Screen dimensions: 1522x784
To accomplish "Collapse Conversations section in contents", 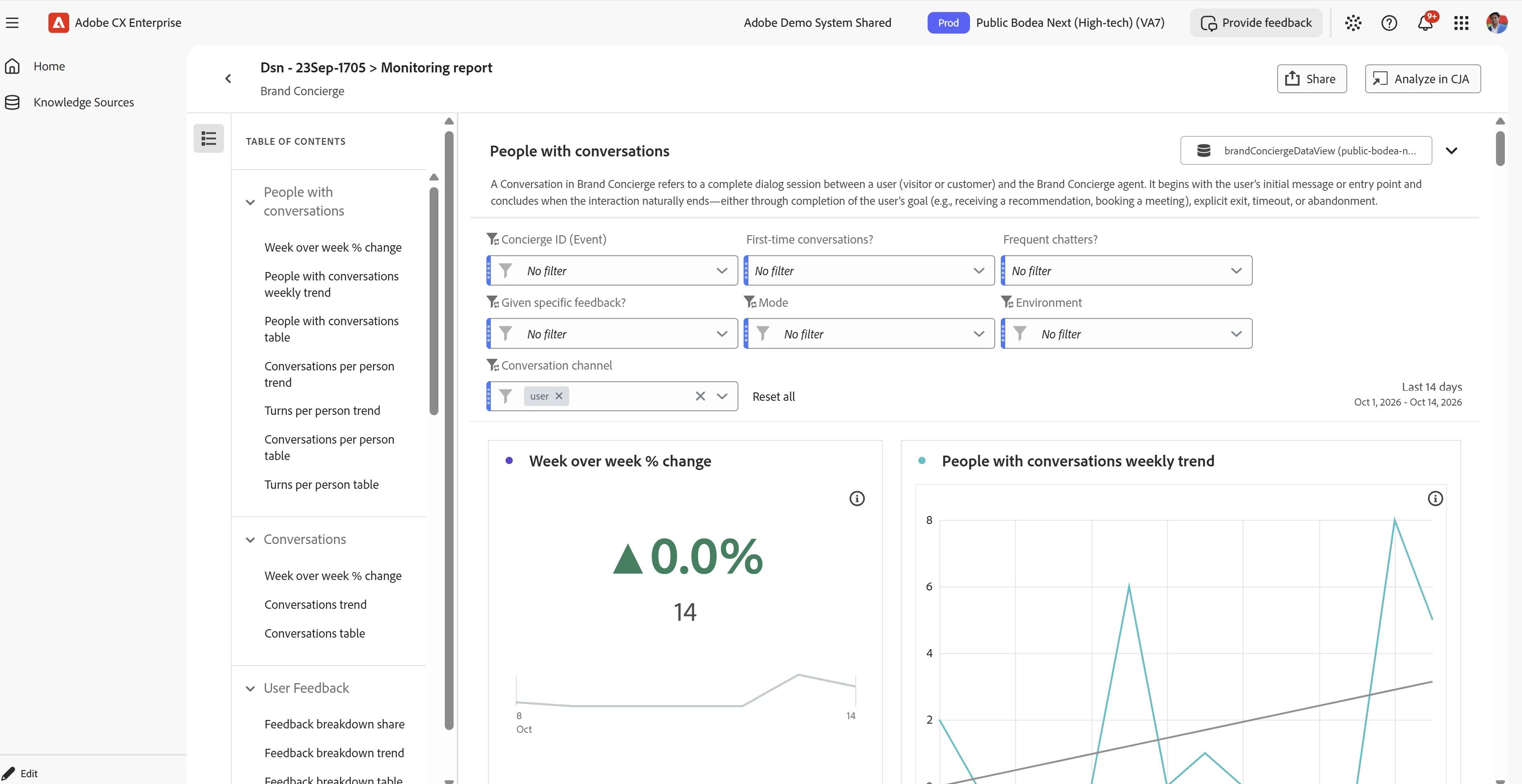I will 250,540.
